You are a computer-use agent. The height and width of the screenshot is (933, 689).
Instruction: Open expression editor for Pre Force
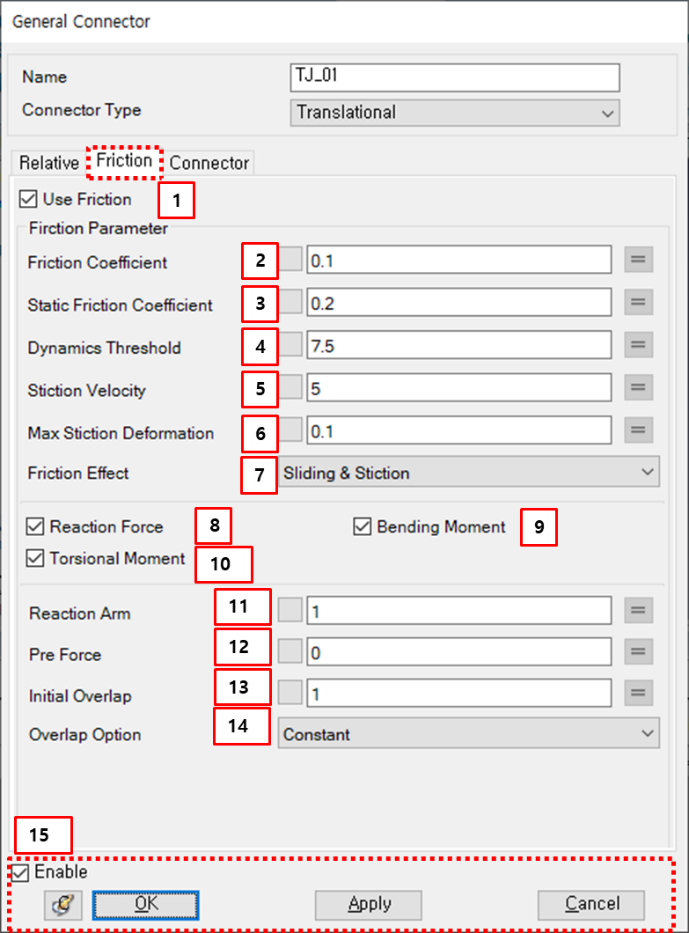click(x=638, y=652)
